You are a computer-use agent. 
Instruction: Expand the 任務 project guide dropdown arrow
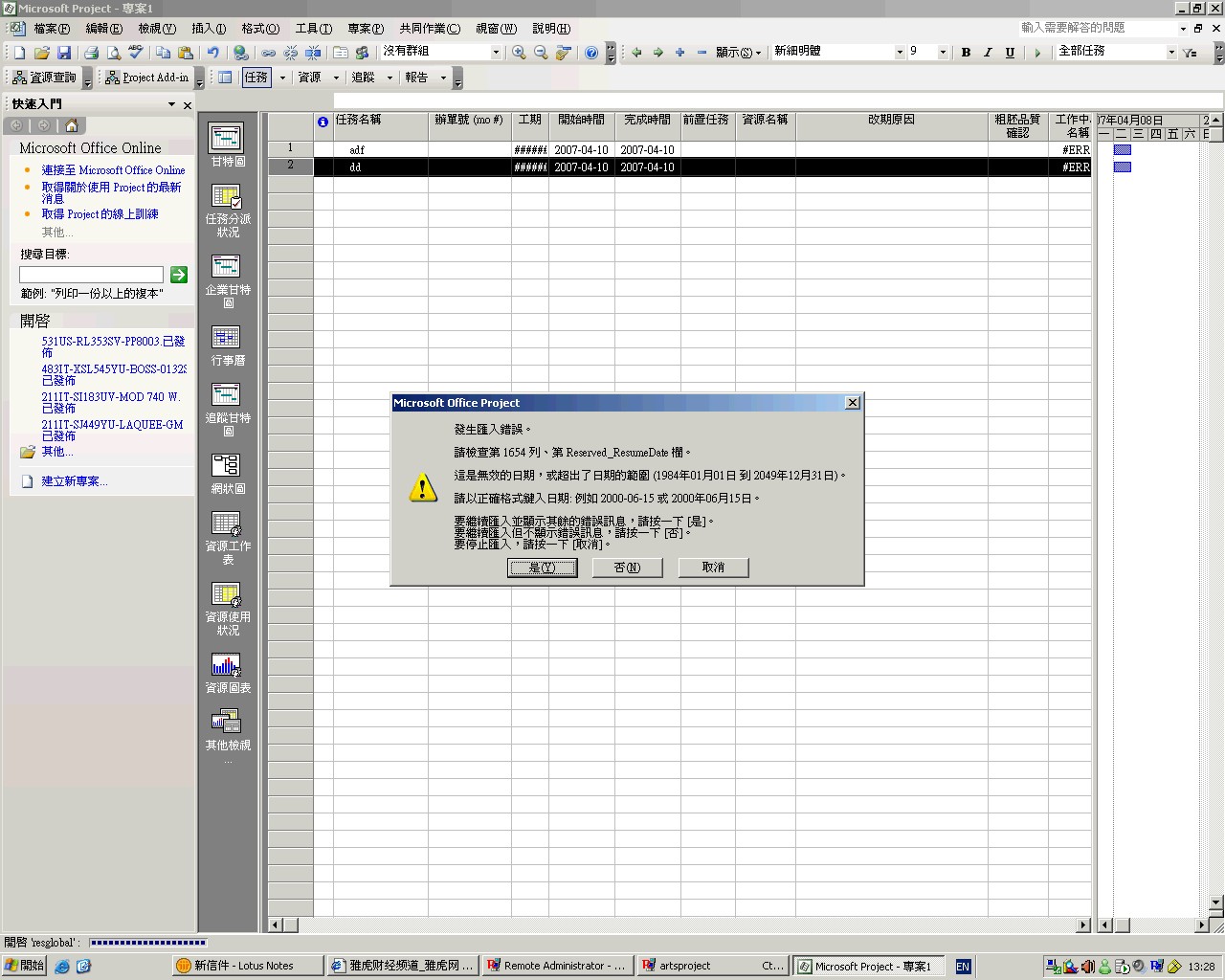point(282,78)
